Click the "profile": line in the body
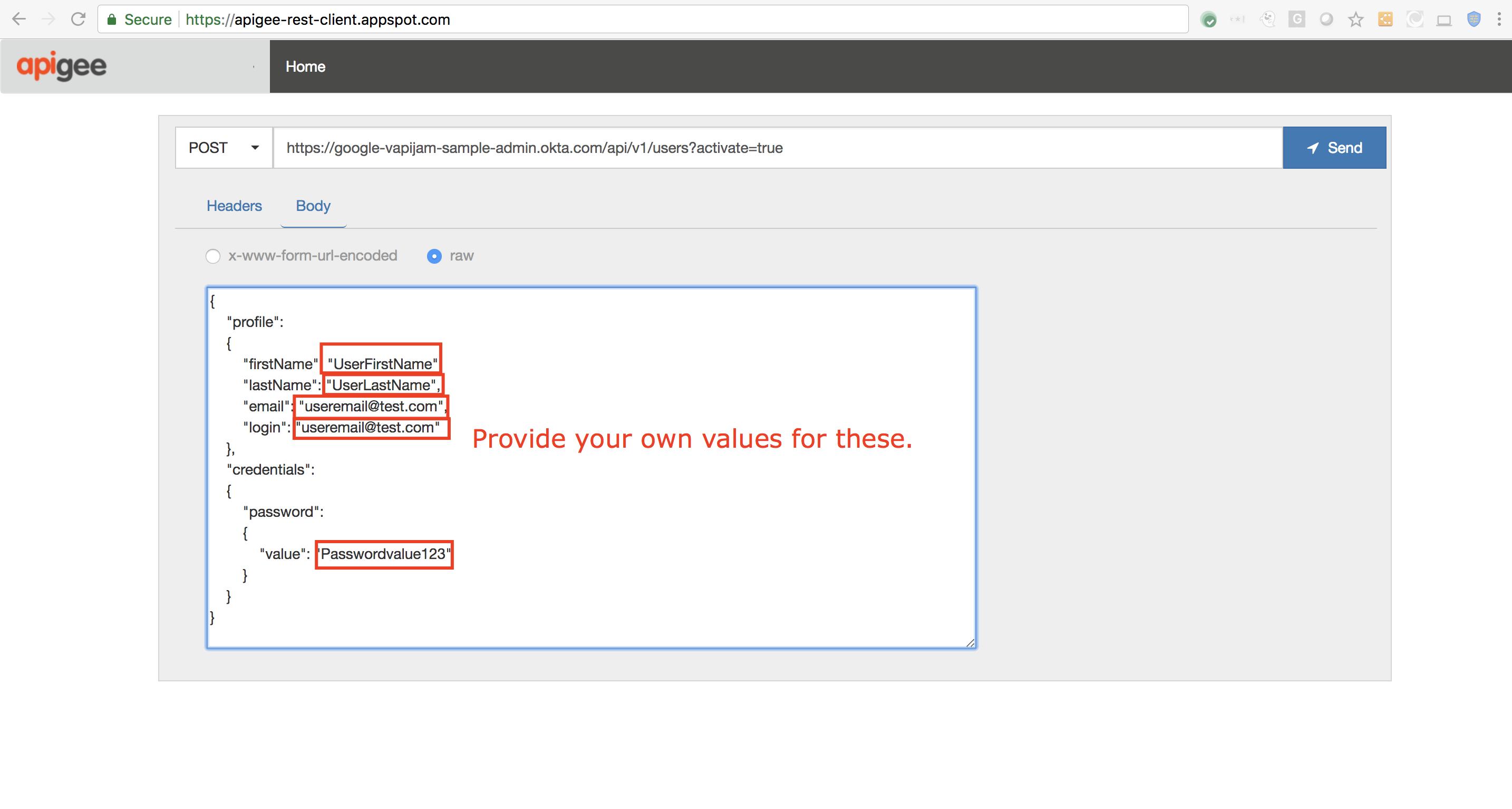Image resolution: width=1512 pixels, height=809 pixels. tap(255, 322)
